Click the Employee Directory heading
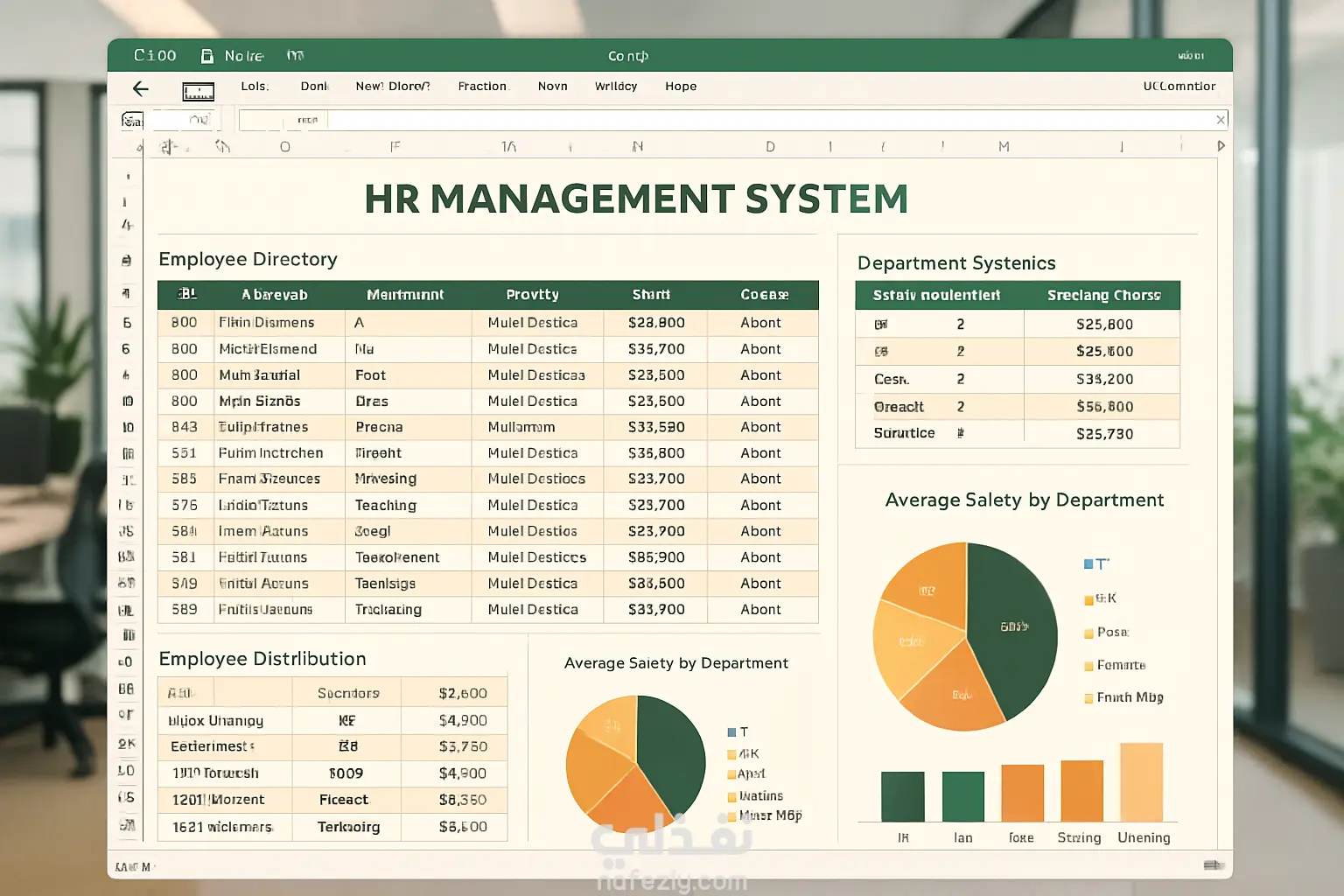 (248, 260)
